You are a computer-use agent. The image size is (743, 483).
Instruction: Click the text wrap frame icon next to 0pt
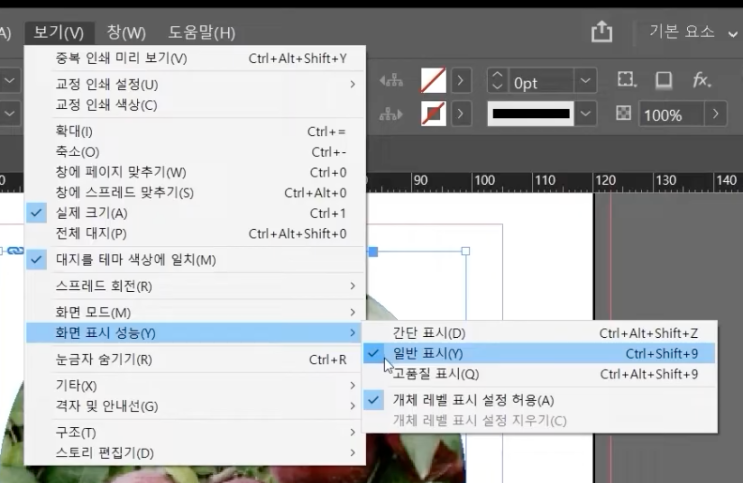point(626,80)
